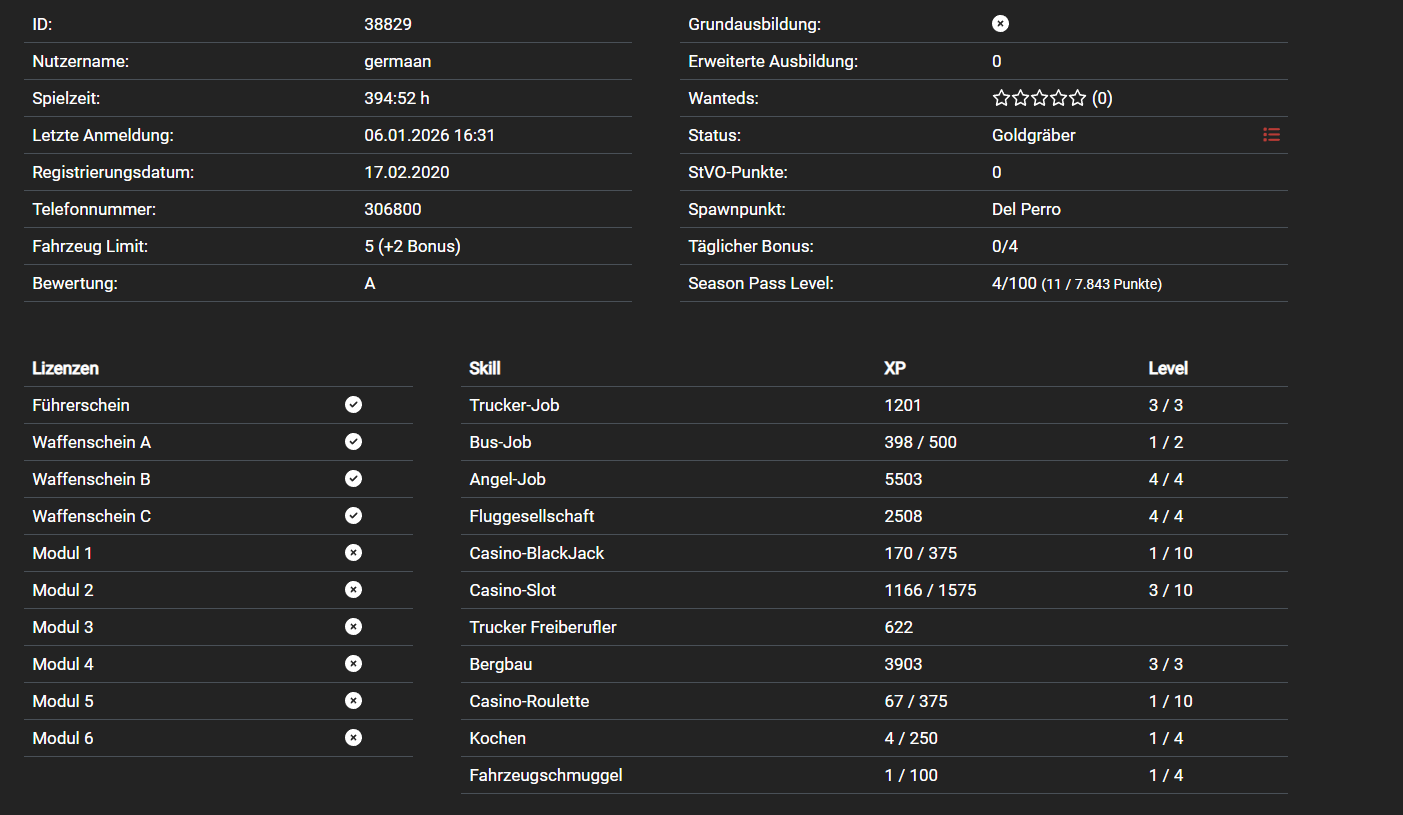Click the red list icon next to Goldgräber status
This screenshot has width=1403, height=815.
tap(1271, 135)
